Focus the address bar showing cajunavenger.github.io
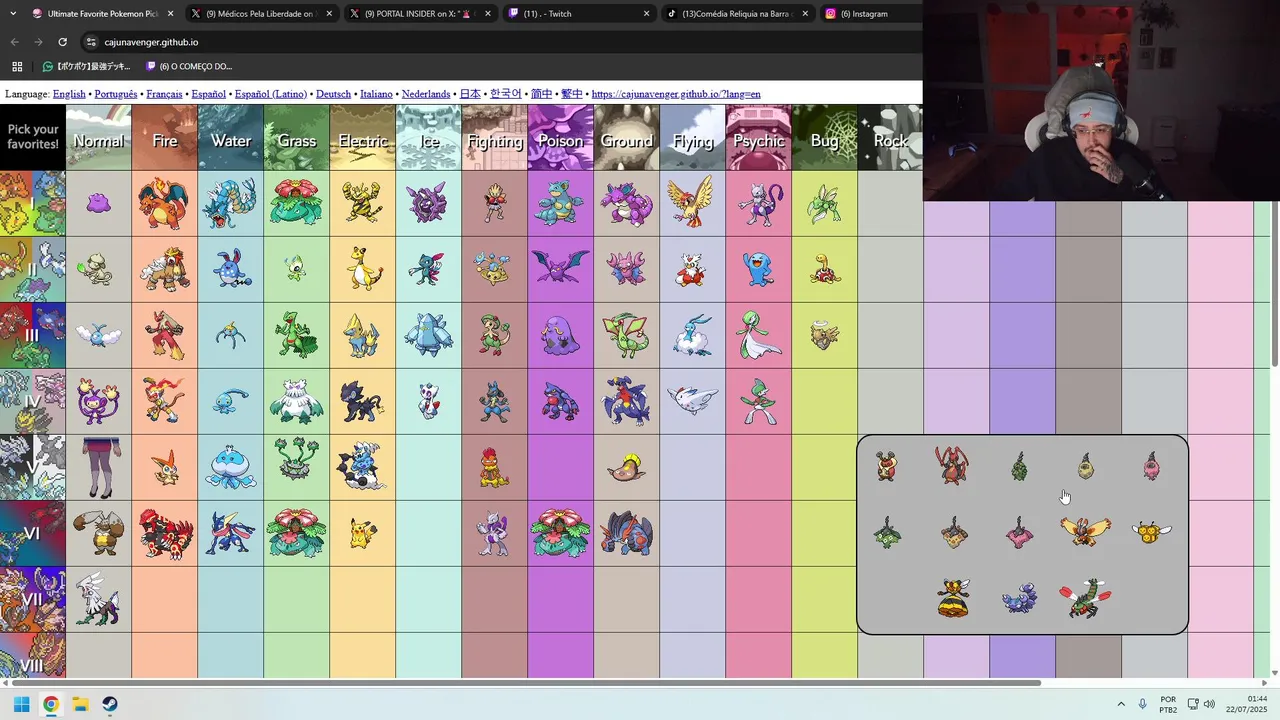Image resolution: width=1280 pixels, height=720 pixels. click(500, 42)
